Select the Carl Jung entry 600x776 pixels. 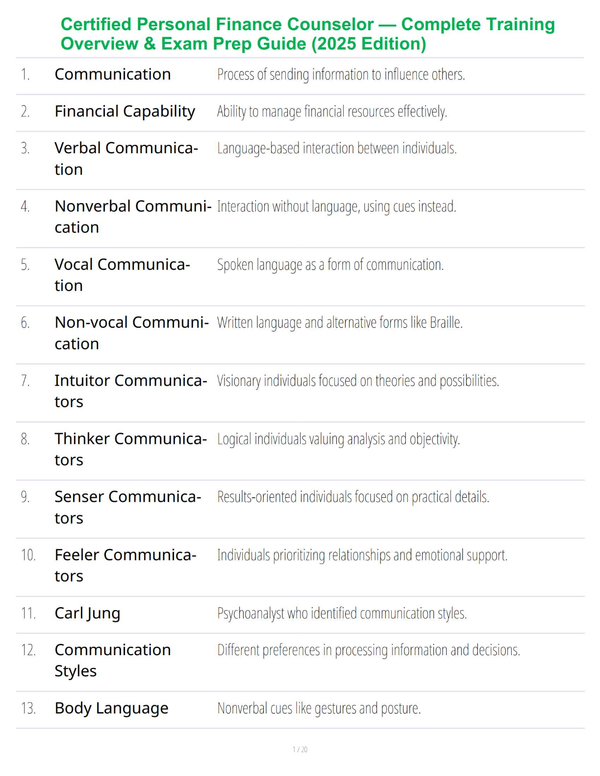point(87,613)
